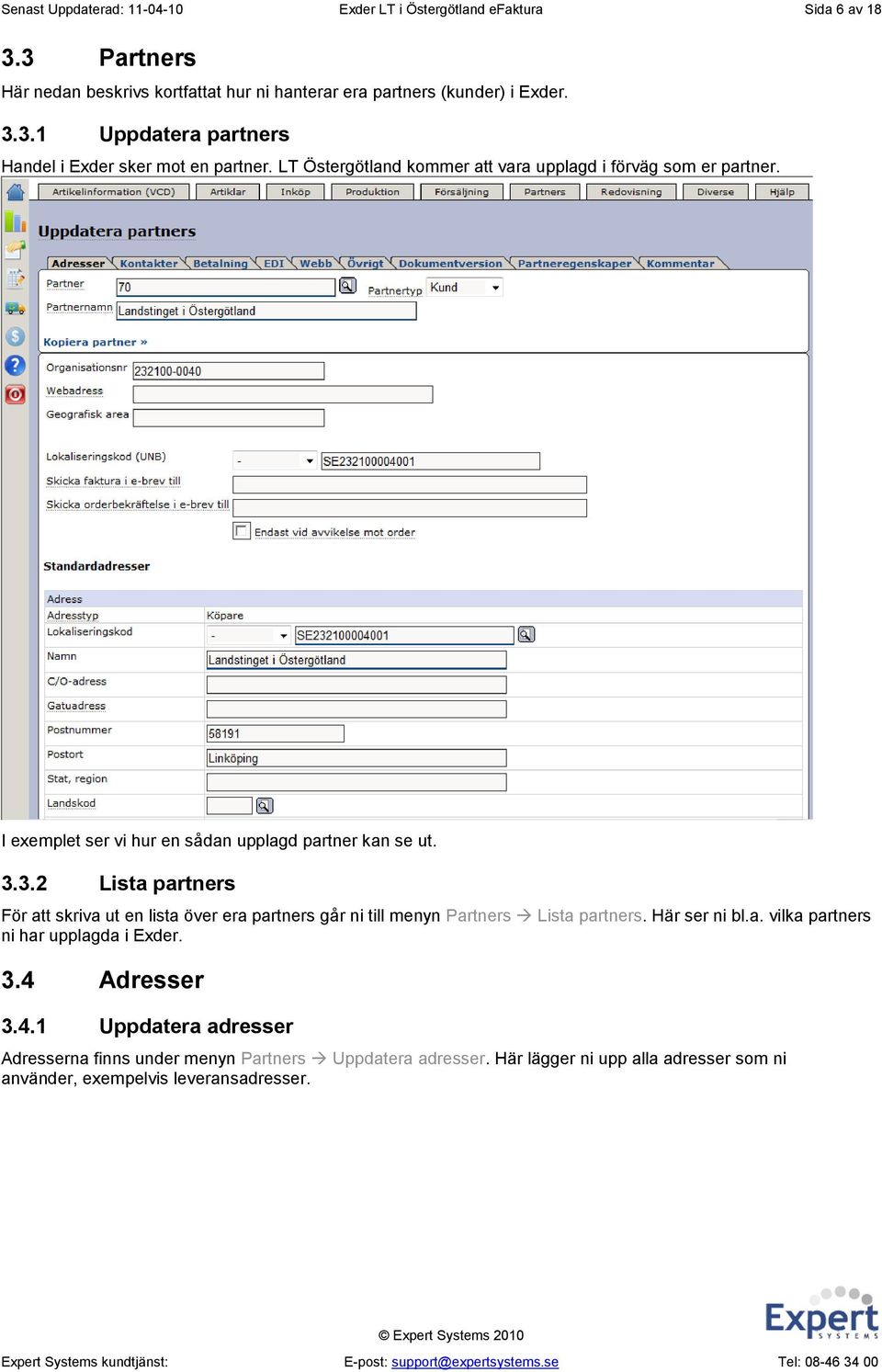Click the Partnernamn input field
The height and width of the screenshot is (1372, 882).
pyautogui.click(x=266, y=311)
